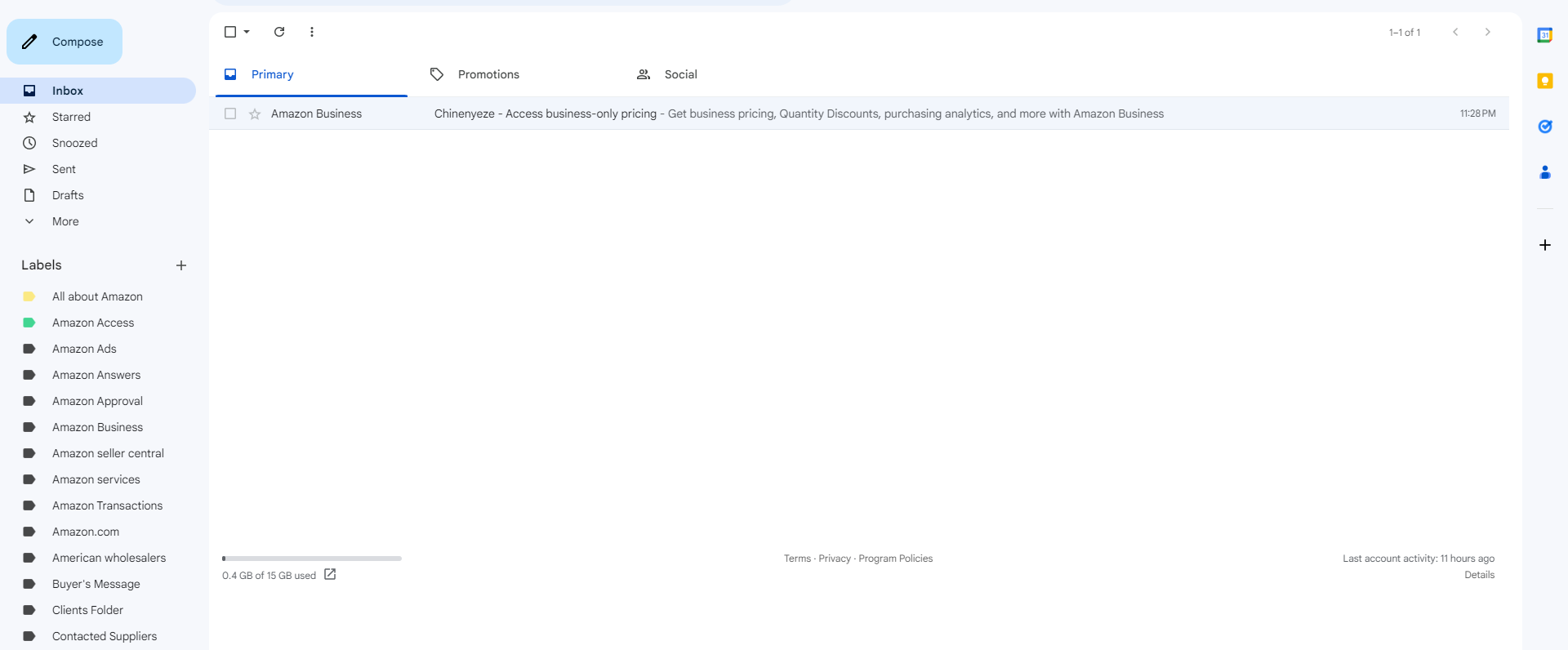The image size is (1568, 650).
Task: Click the 1–1 of 1 pagination counter
Action: tap(1405, 33)
